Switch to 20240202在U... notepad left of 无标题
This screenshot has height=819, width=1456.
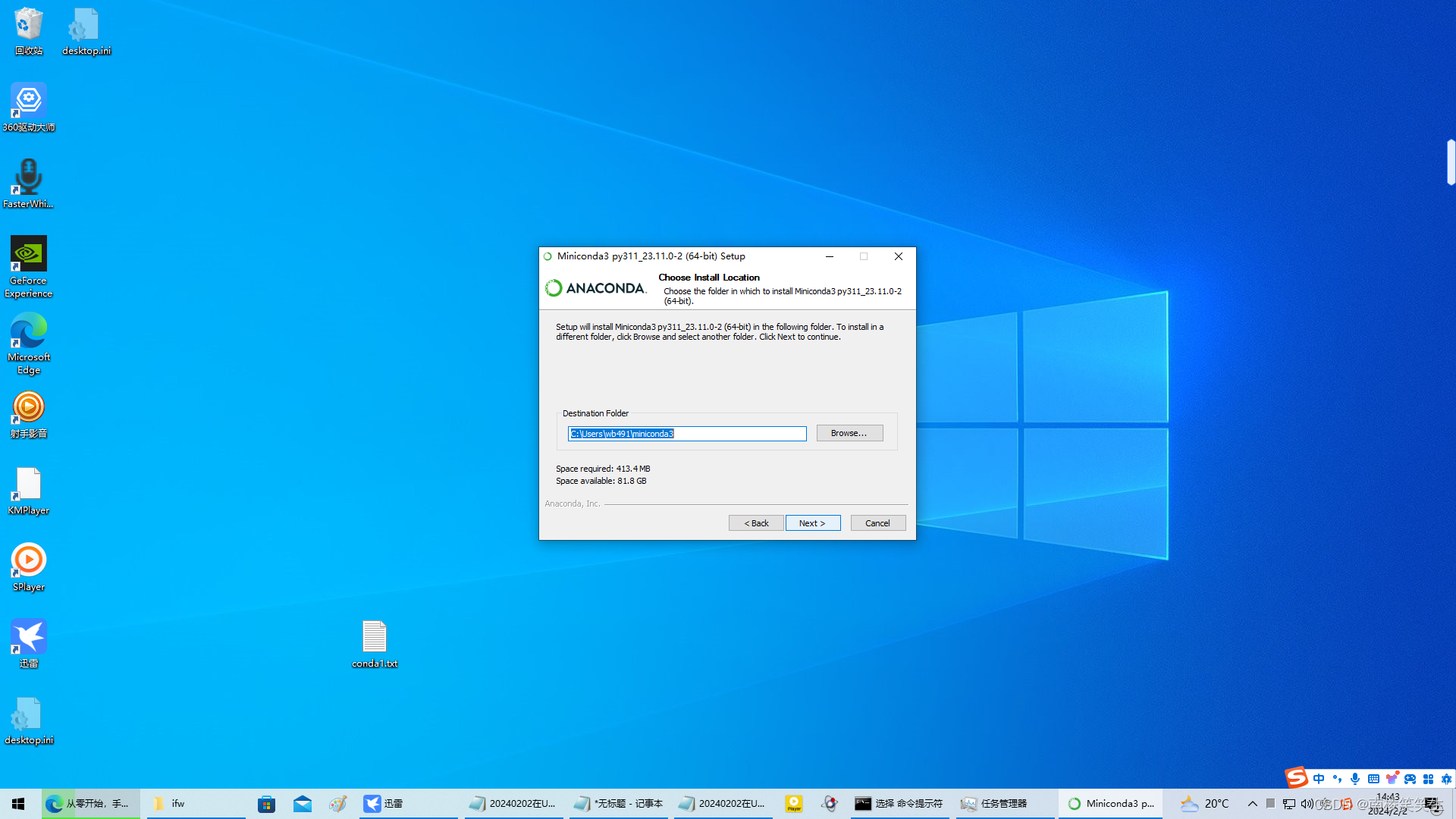(513, 804)
